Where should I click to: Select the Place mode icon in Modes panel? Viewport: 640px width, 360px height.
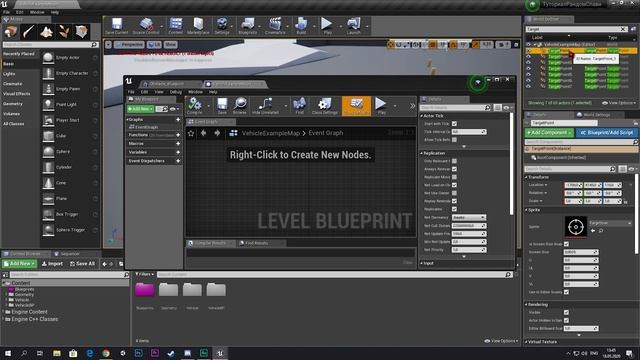click(x=11, y=31)
